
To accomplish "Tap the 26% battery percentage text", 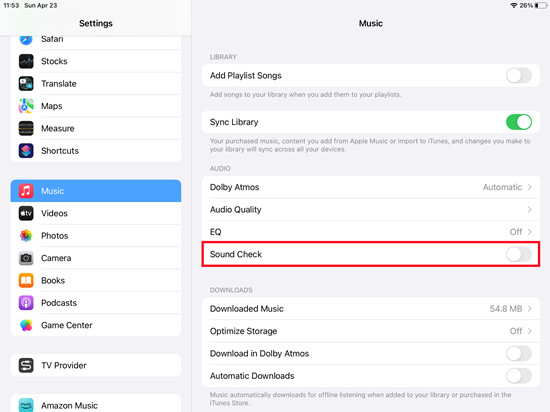I will 526,5.
